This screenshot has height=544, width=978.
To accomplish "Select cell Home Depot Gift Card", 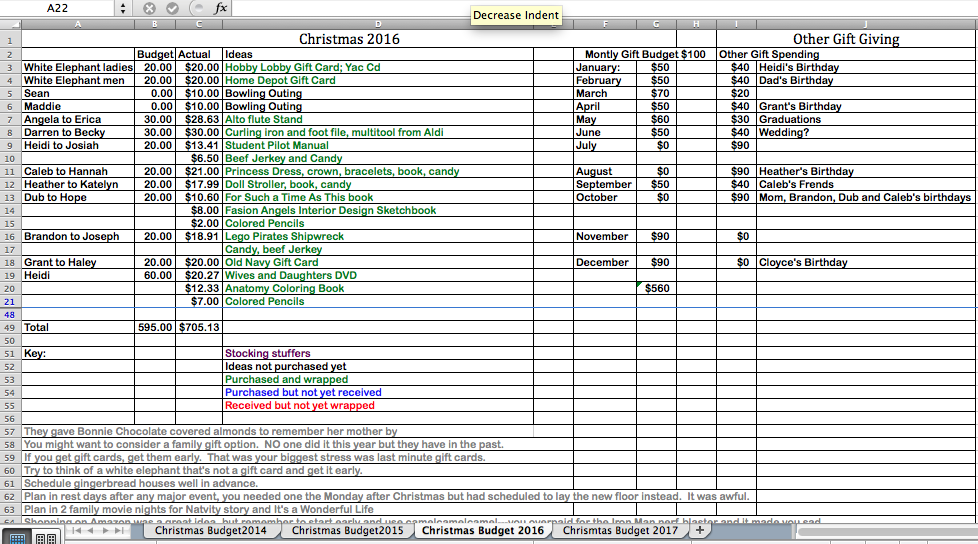I will point(378,80).
